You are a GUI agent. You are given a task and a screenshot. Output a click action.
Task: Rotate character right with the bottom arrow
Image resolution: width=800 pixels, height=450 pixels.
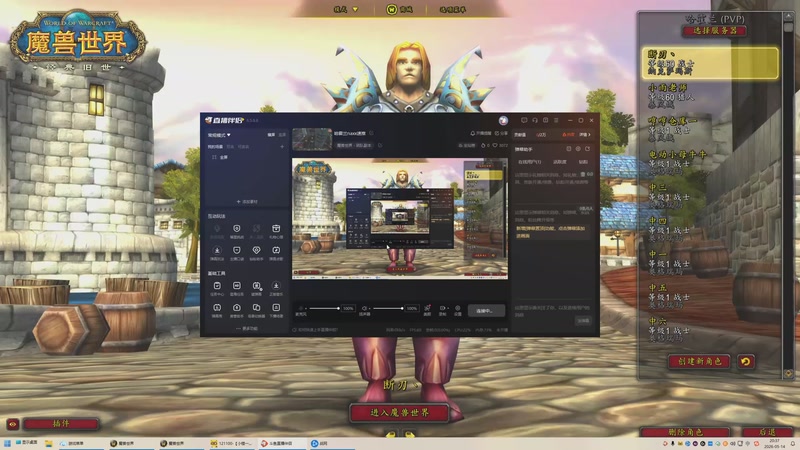click(x=409, y=434)
